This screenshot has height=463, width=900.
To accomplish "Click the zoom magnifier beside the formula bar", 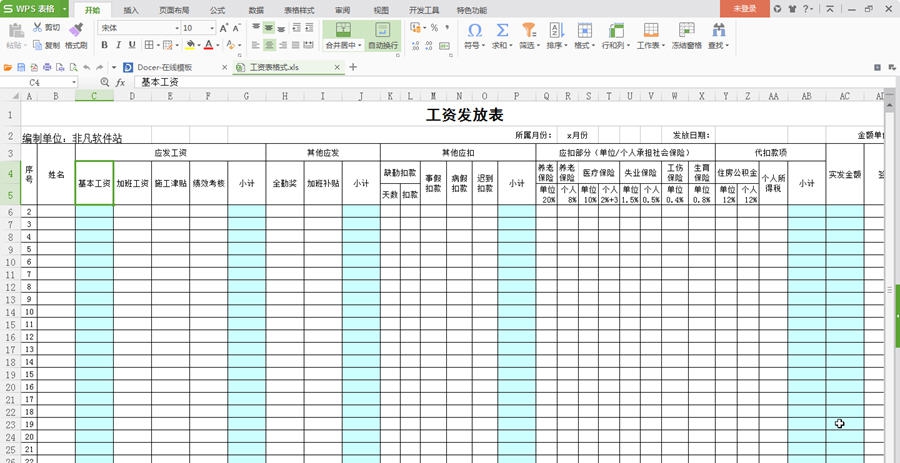I will click(x=104, y=83).
